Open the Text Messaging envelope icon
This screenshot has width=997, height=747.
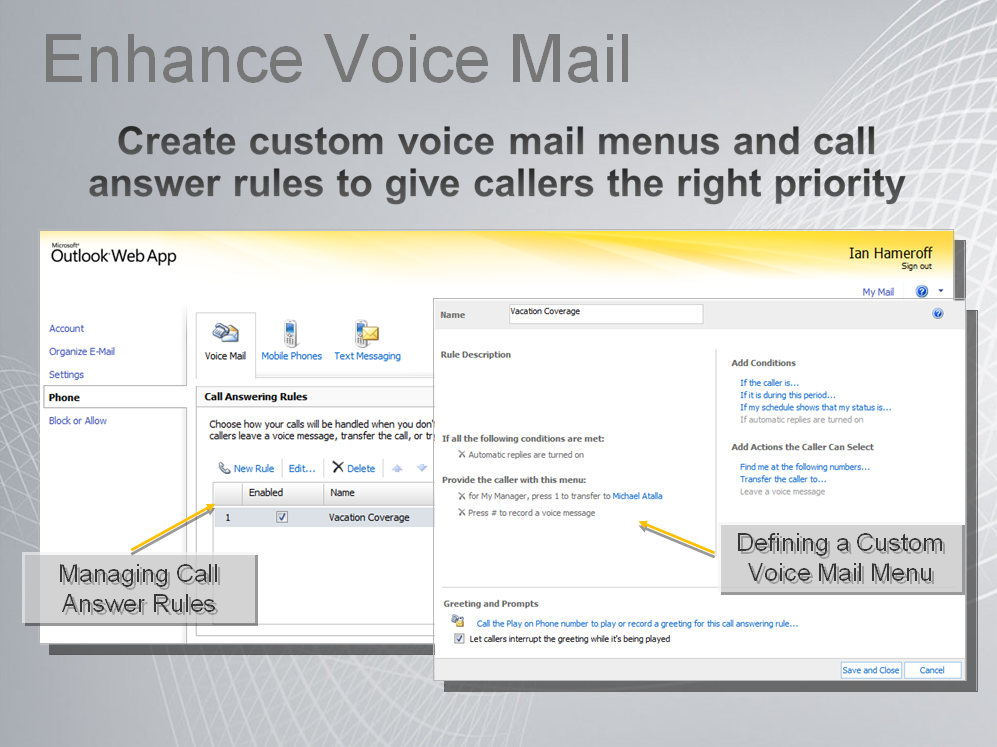[x=367, y=333]
